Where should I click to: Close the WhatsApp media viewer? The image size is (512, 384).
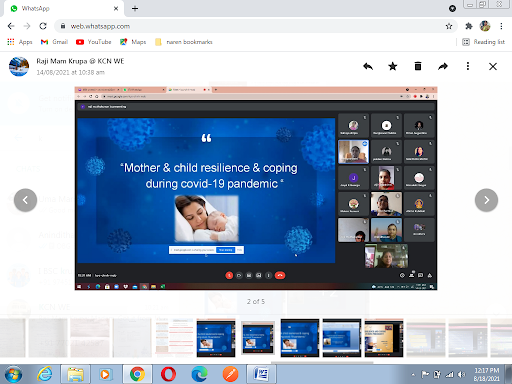click(x=493, y=66)
